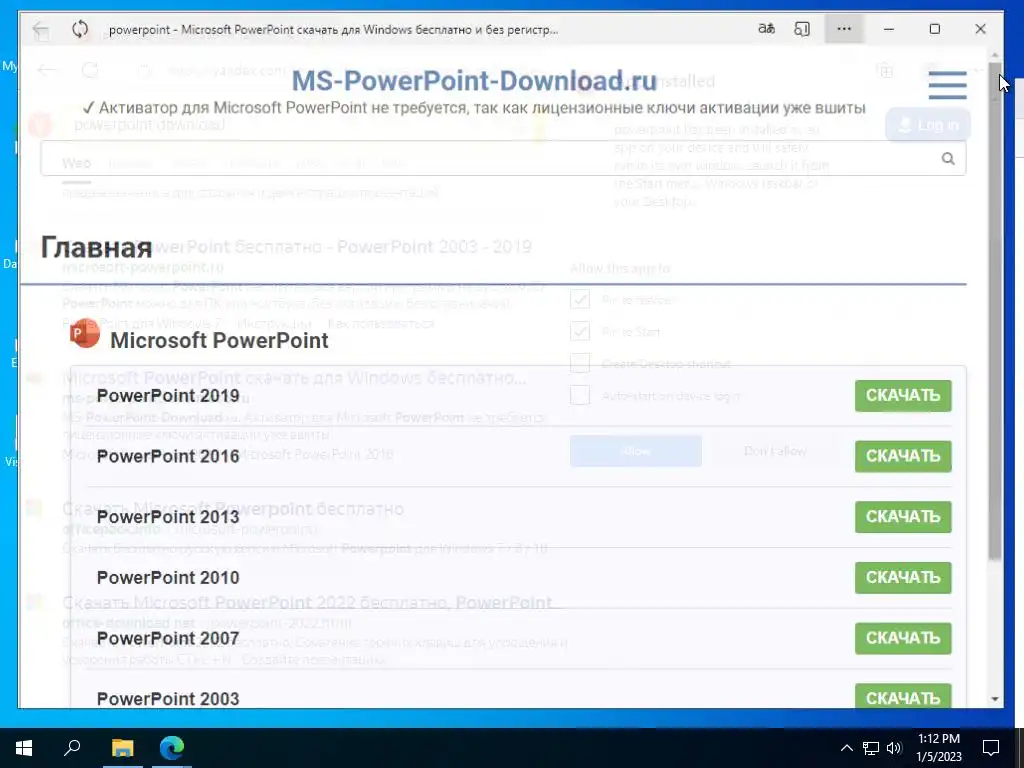The width and height of the screenshot is (1024, 768).
Task: Click the scrollbar down arrow
Action: coord(995,699)
